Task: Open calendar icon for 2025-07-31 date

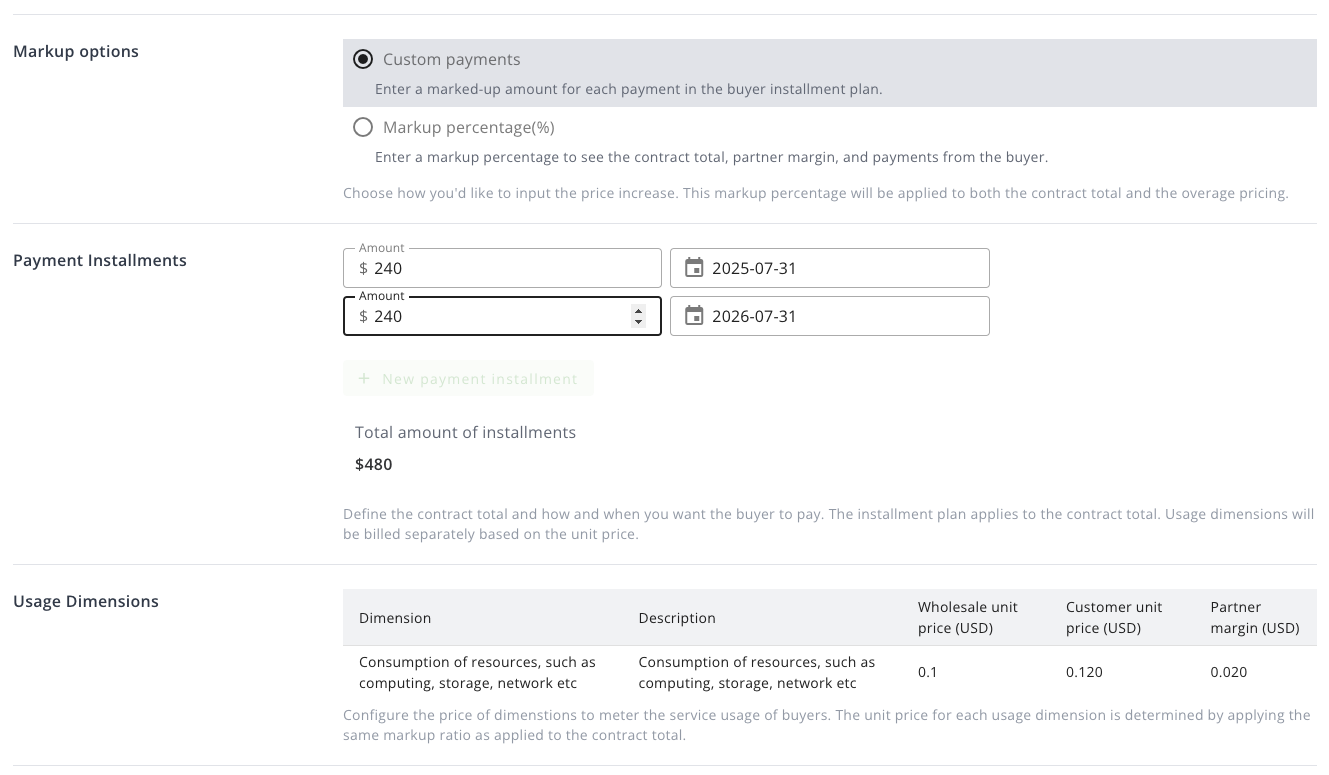Action: click(694, 268)
